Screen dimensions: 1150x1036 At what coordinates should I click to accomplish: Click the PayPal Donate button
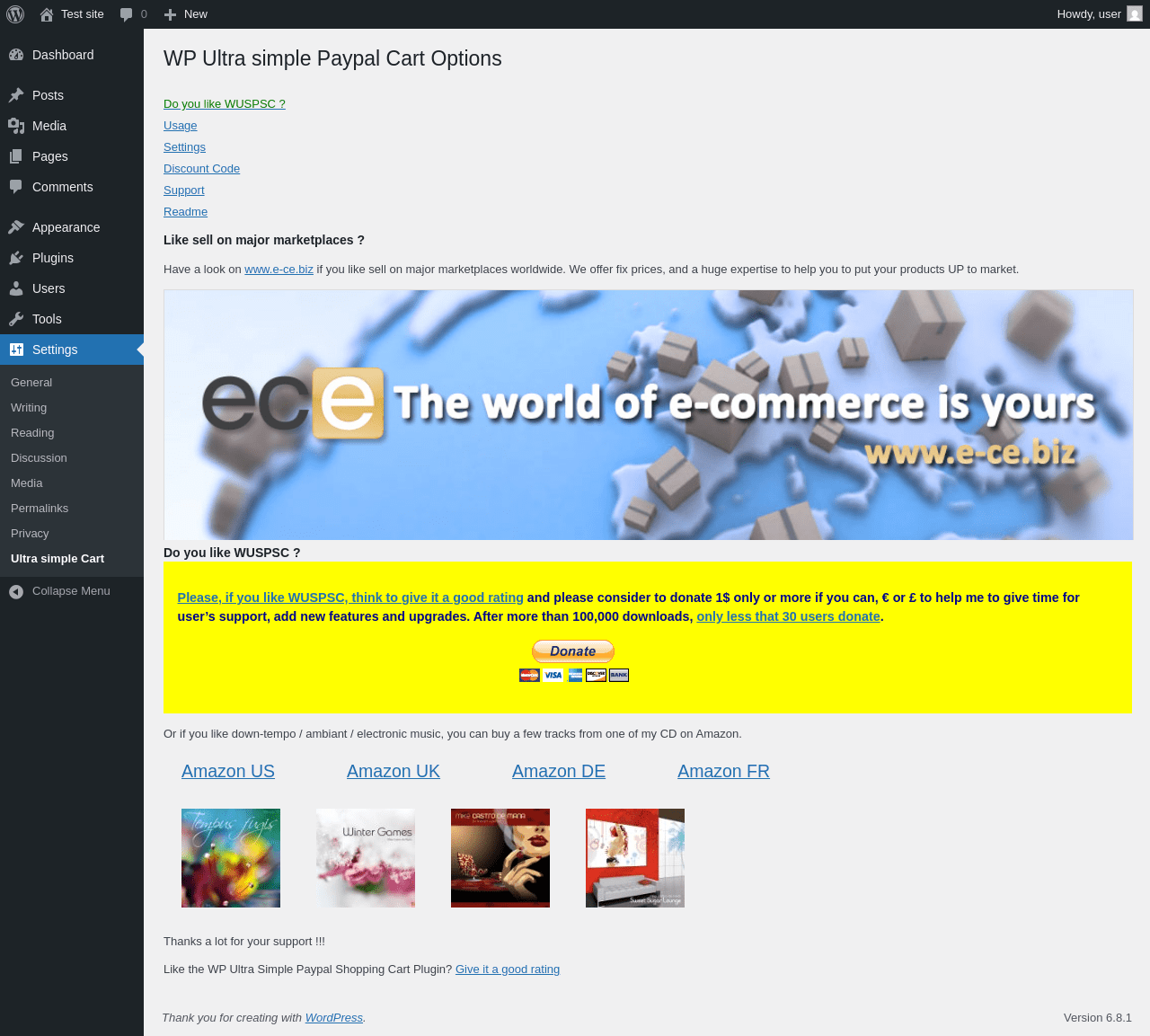[573, 651]
